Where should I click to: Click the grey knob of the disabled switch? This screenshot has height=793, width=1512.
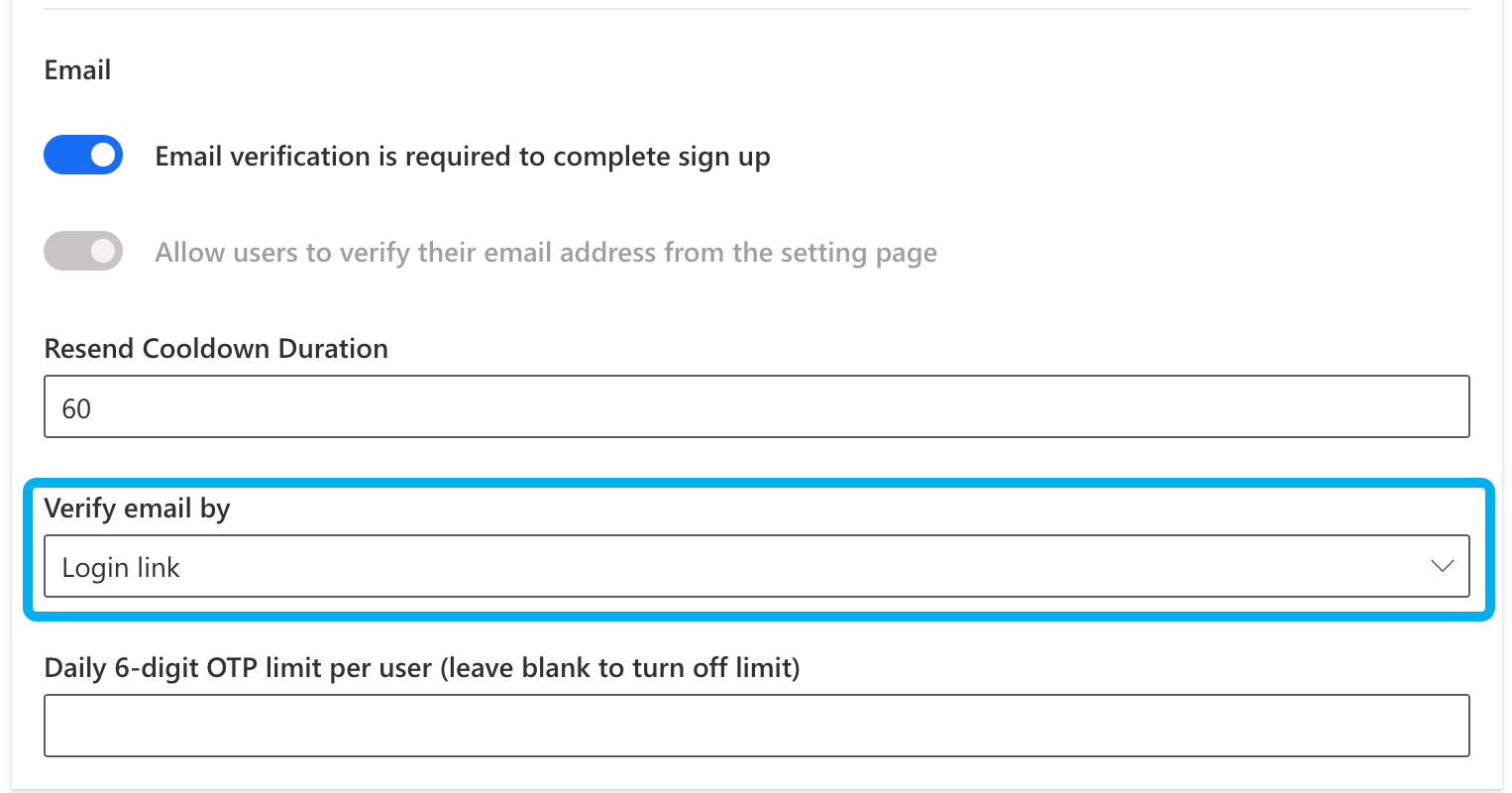(102, 252)
